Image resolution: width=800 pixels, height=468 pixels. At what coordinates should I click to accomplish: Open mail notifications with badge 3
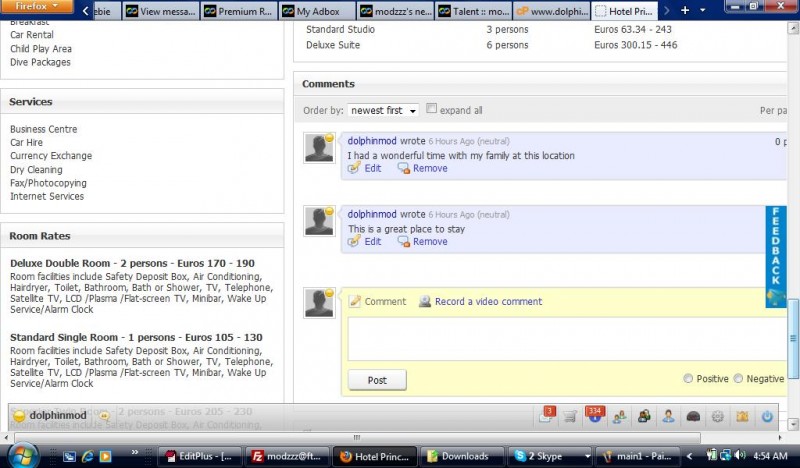pyautogui.click(x=545, y=416)
